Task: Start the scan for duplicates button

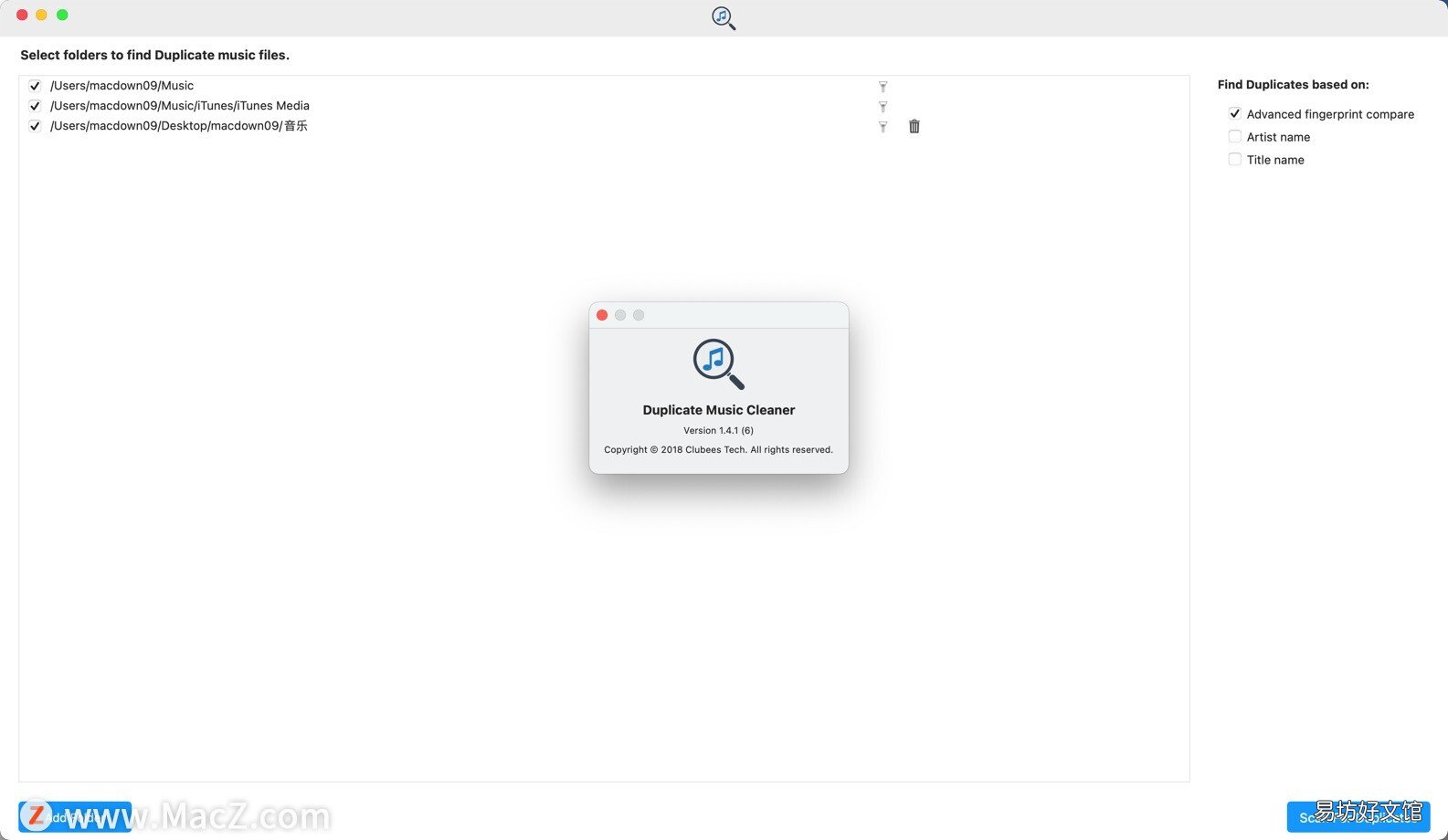Action: pyautogui.click(x=1358, y=817)
